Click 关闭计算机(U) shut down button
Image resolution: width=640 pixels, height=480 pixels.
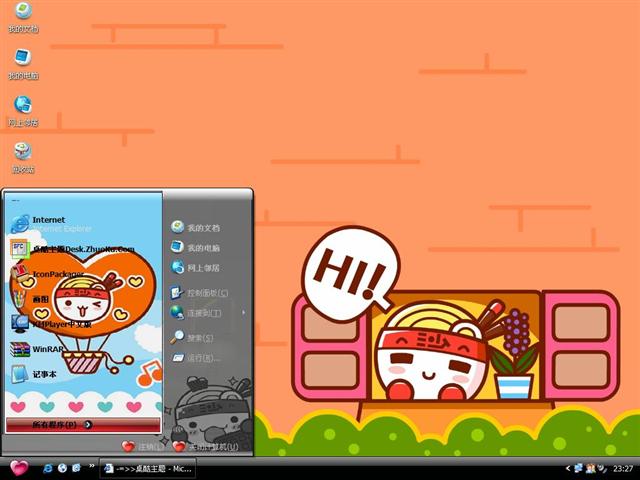click(x=206, y=446)
